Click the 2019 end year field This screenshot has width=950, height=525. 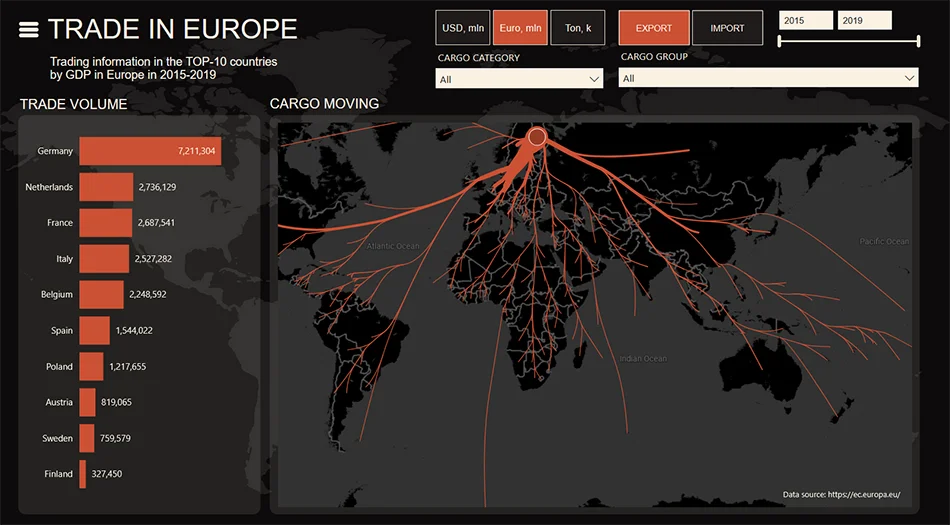[865, 21]
